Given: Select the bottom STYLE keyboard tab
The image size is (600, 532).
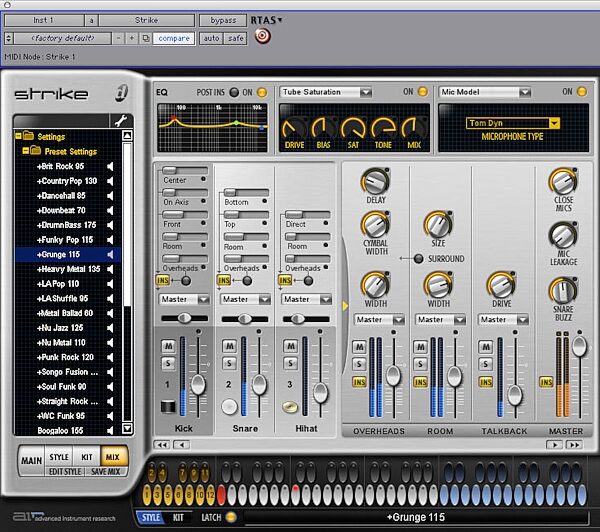Looking at the screenshot, I should [151, 518].
